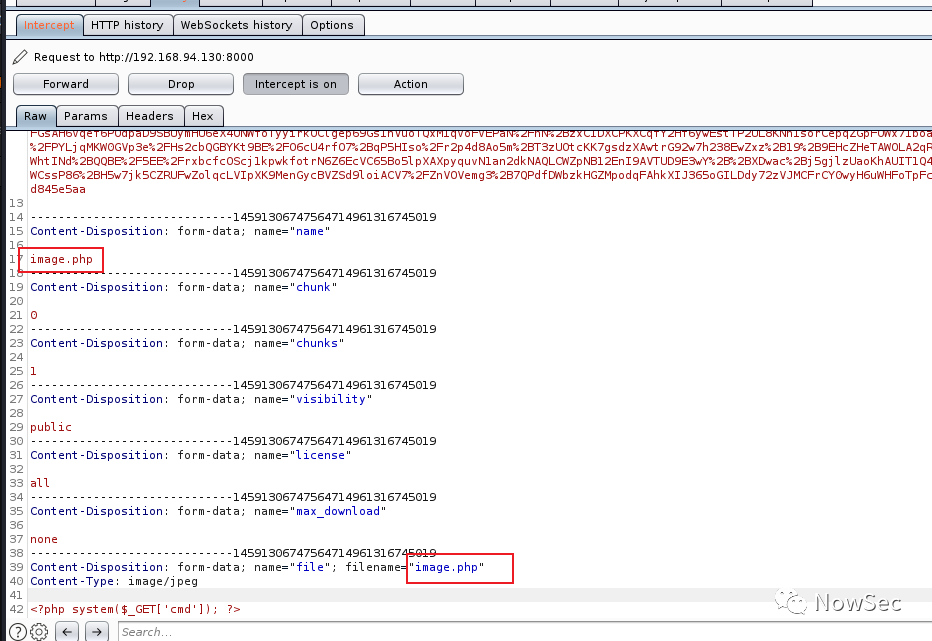Select the Hex view tab
The image size is (932, 641).
(x=203, y=116)
